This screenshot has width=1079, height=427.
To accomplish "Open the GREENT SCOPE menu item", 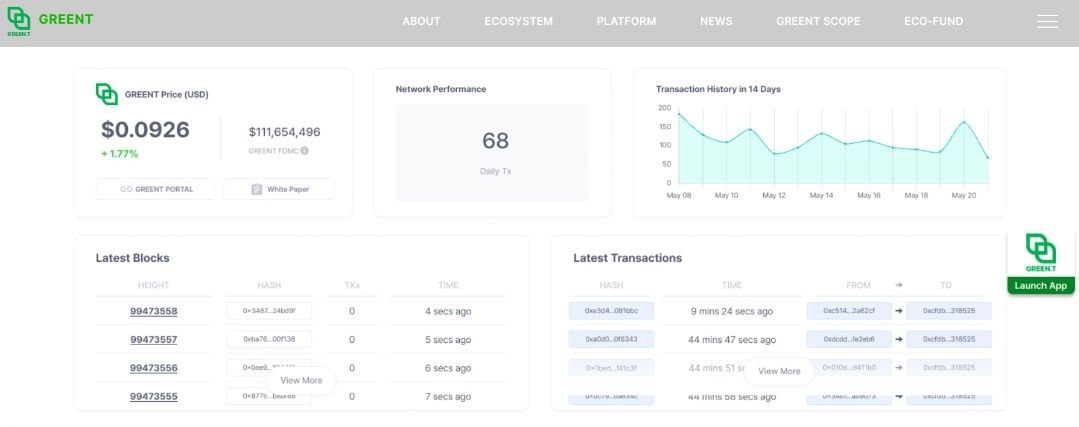I will [818, 21].
